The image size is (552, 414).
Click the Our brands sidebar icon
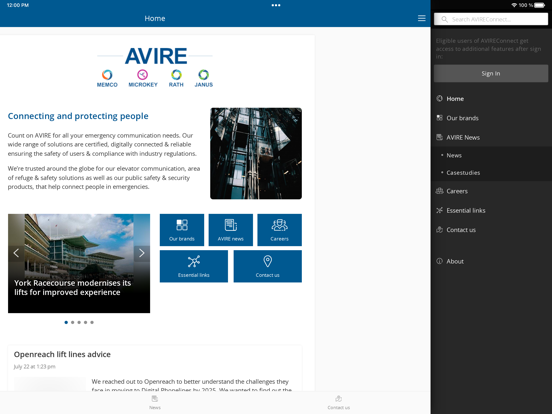439,118
